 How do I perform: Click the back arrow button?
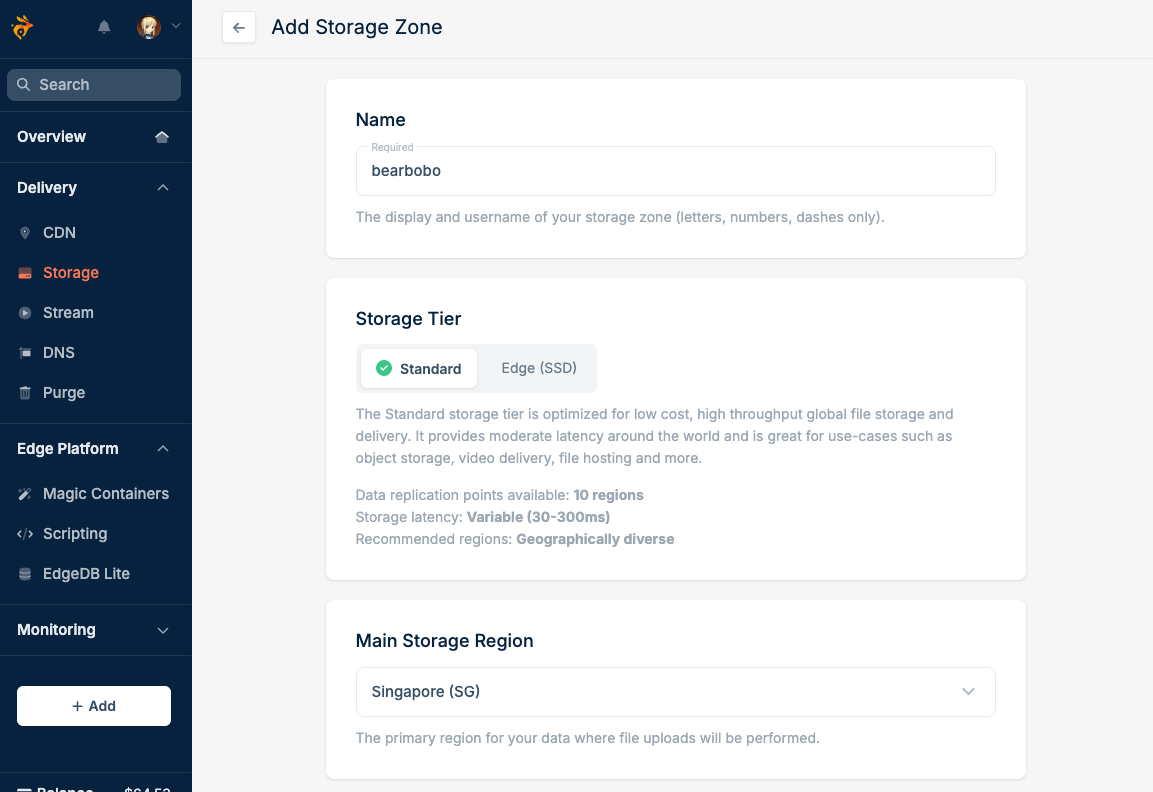click(239, 28)
